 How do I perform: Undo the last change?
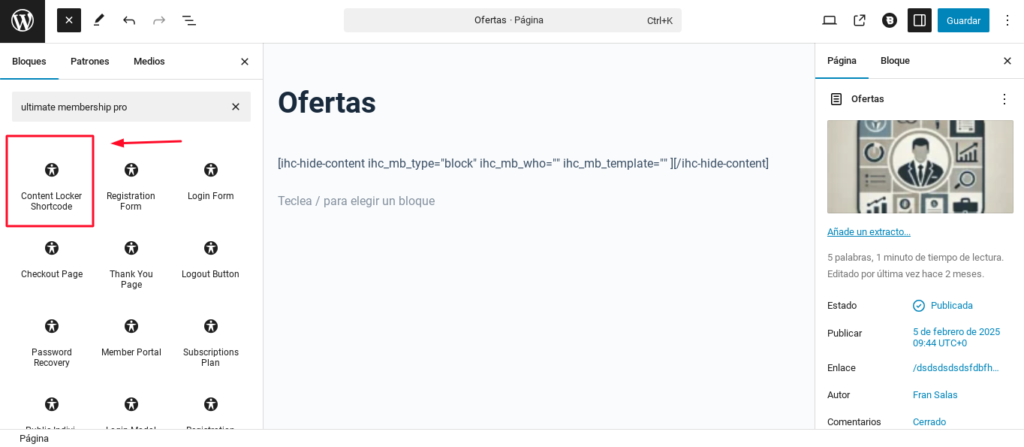pos(129,21)
